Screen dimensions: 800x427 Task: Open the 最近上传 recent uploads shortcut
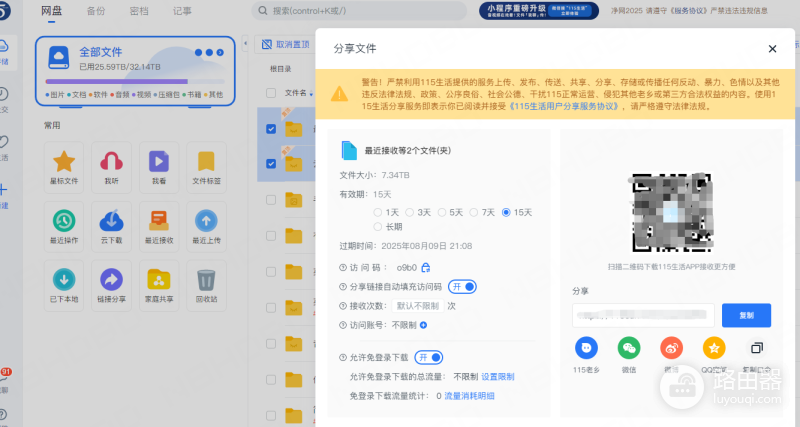point(206,227)
